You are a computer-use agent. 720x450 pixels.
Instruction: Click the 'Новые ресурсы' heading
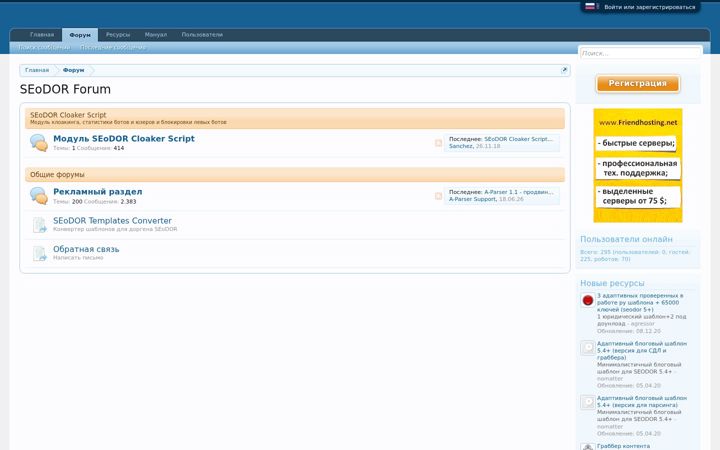pos(612,283)
